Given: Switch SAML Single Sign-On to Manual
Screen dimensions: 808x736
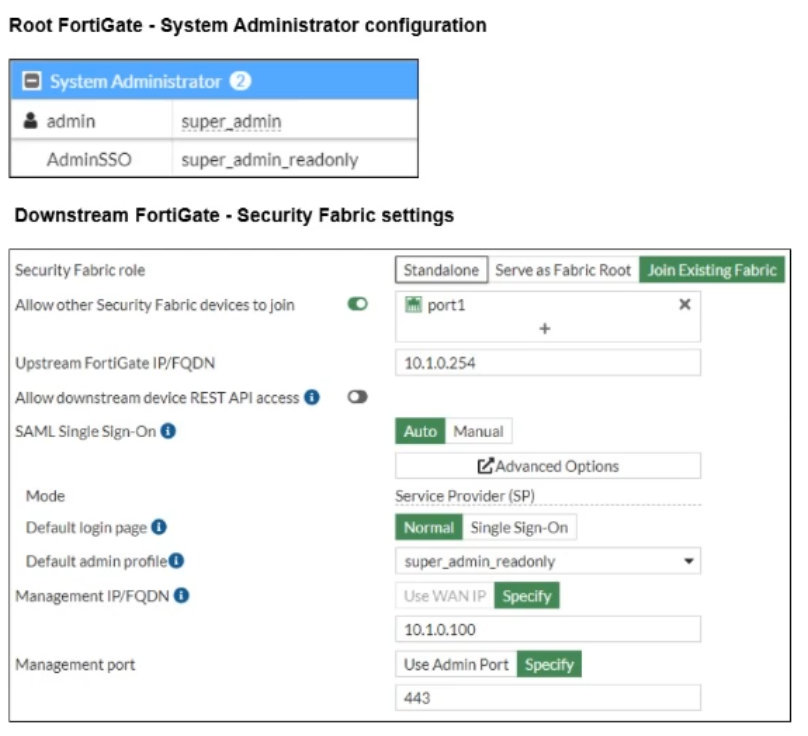Looking at the screenshot, I should [478, 432].
